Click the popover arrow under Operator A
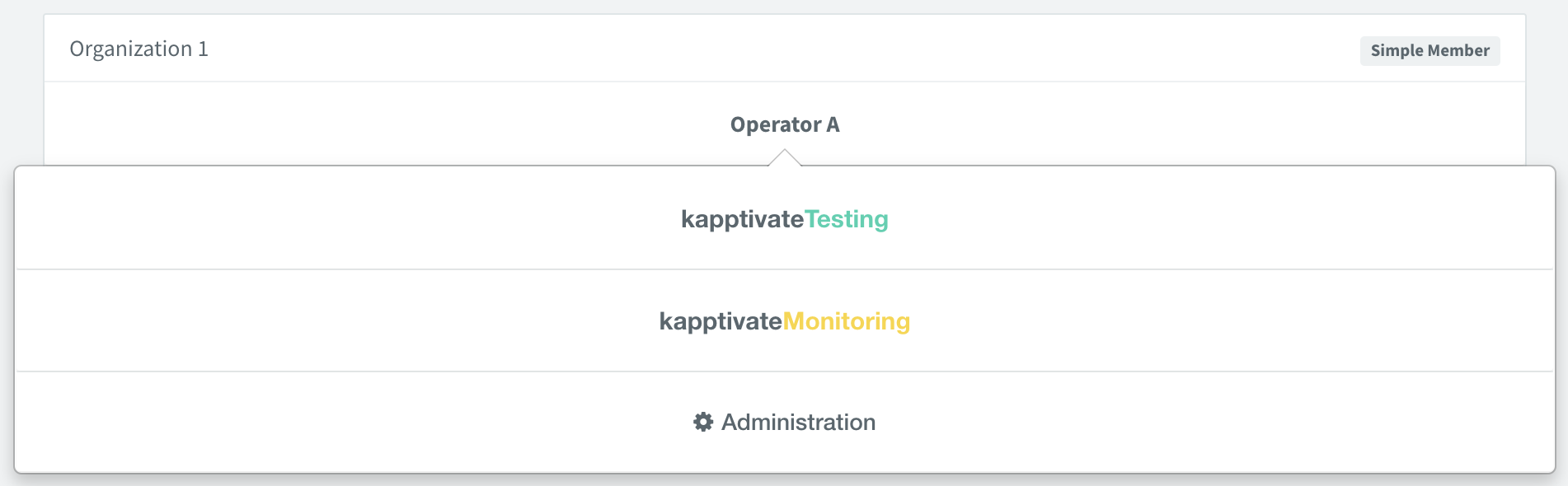1568x486 pixels. (785, 158)
